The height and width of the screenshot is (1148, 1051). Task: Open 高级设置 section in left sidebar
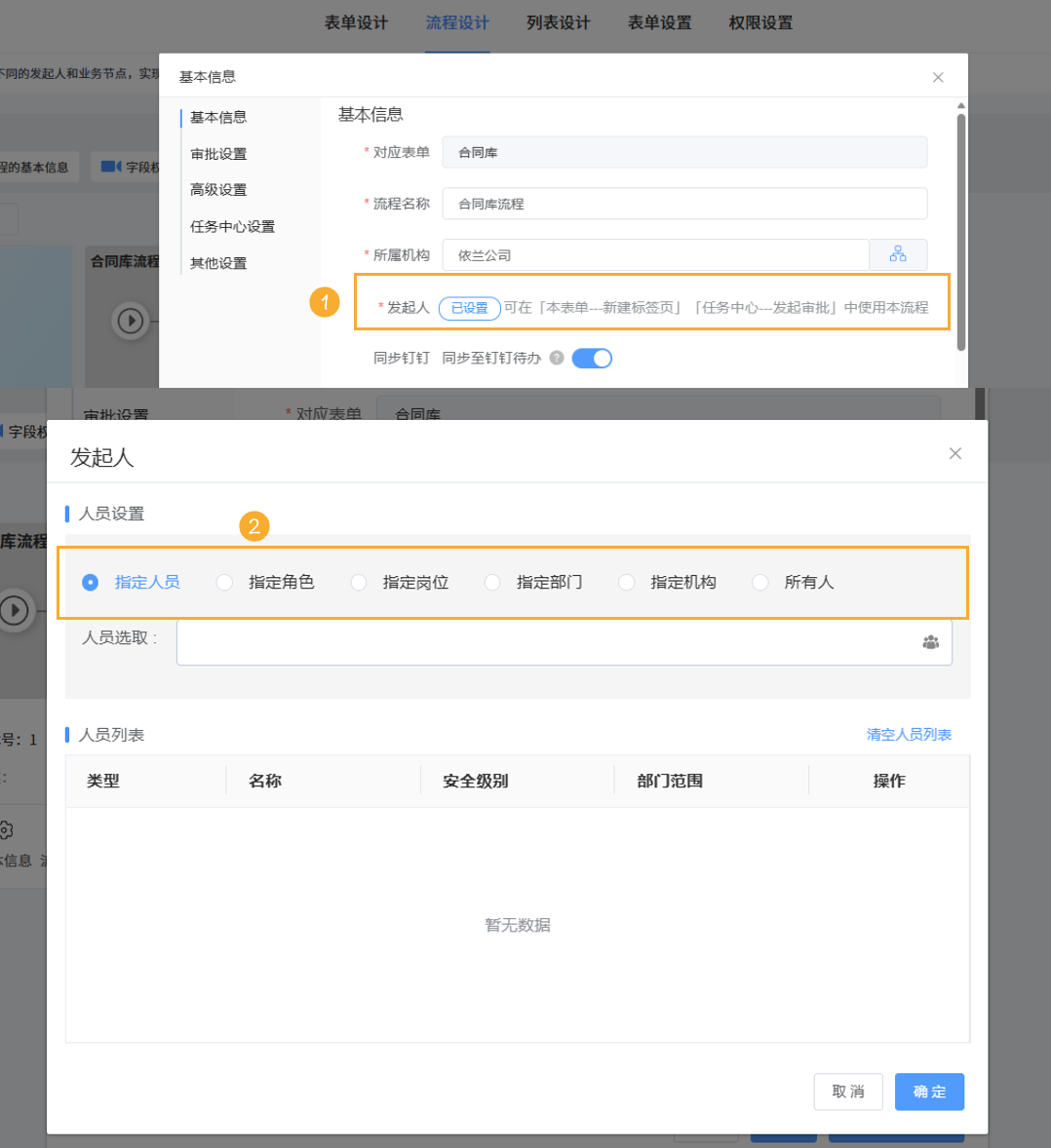(x=218, y=190)
